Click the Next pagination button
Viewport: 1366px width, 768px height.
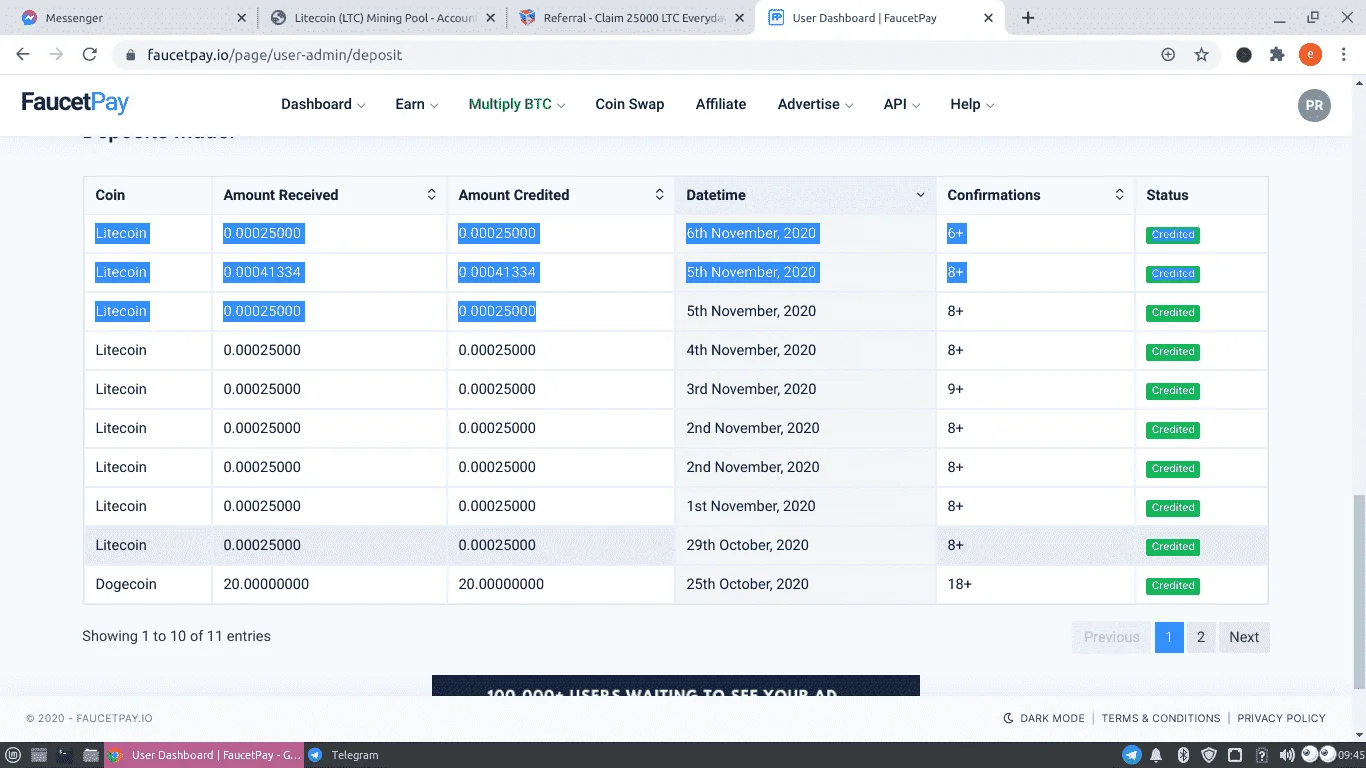pos(1244,637)
